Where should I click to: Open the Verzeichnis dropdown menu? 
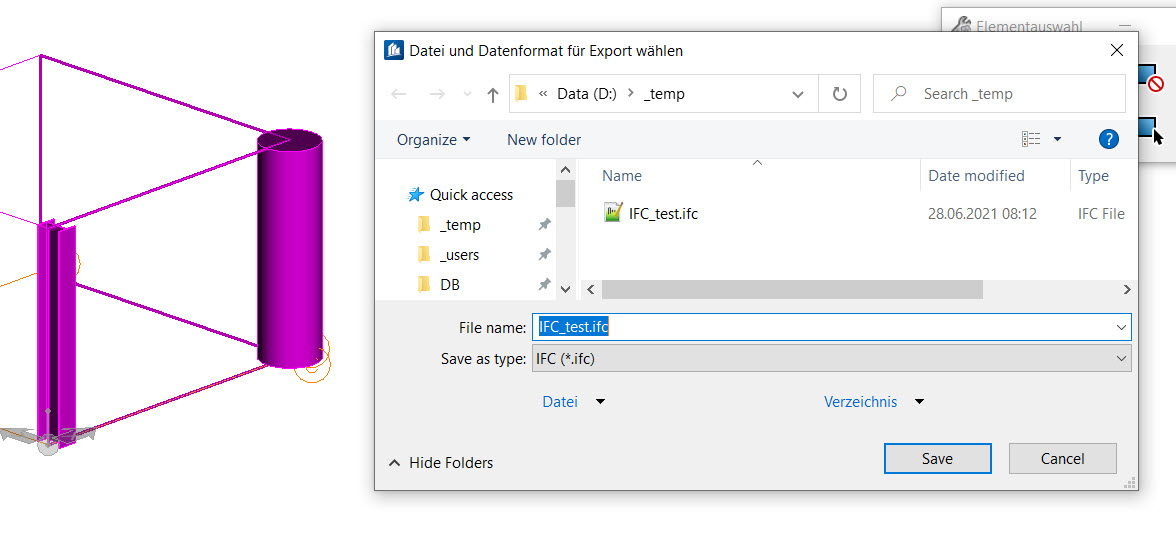919,402
